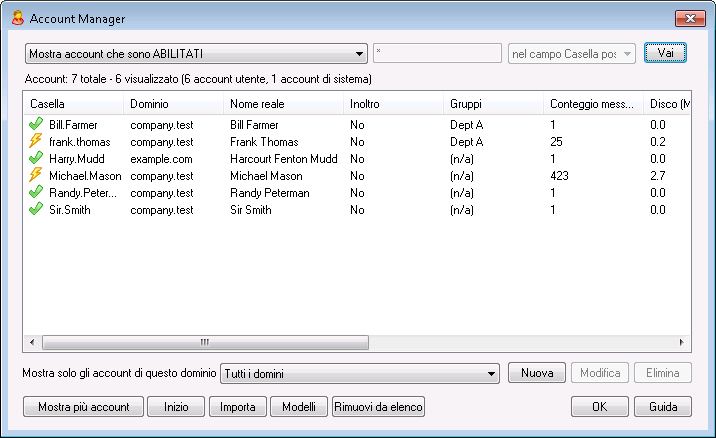
Task: Select the Bill.Farmer account row
Action: pyautogui.click(x=357, y=125)
